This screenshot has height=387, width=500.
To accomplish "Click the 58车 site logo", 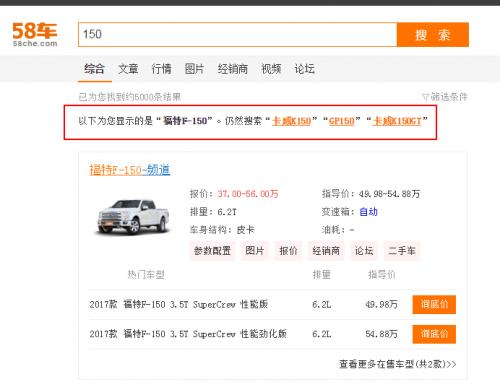I will (35, 34).
